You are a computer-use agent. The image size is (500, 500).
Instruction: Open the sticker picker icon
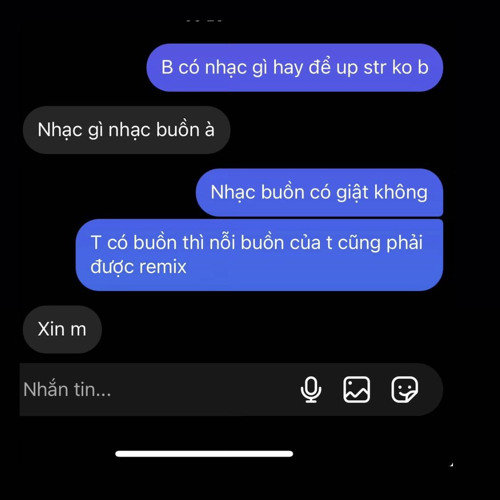pos(404,389)
